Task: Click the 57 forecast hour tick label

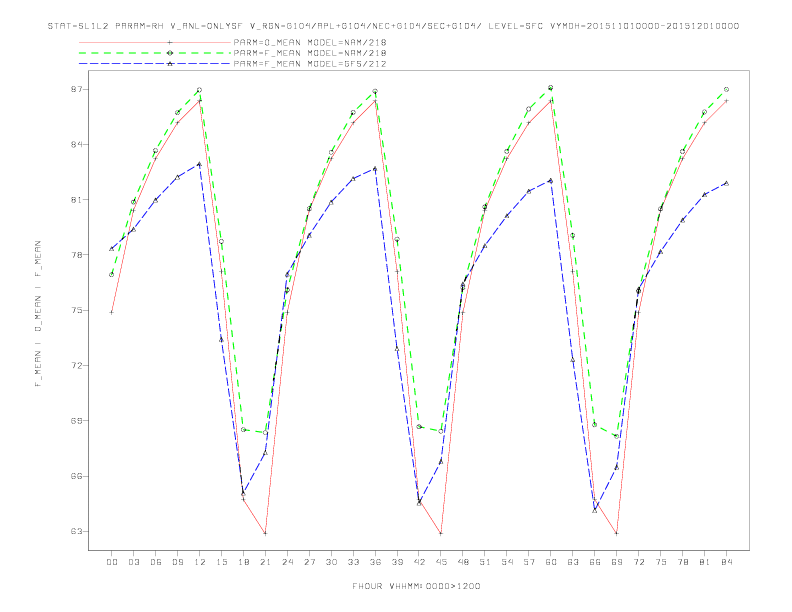Action: 529,562
